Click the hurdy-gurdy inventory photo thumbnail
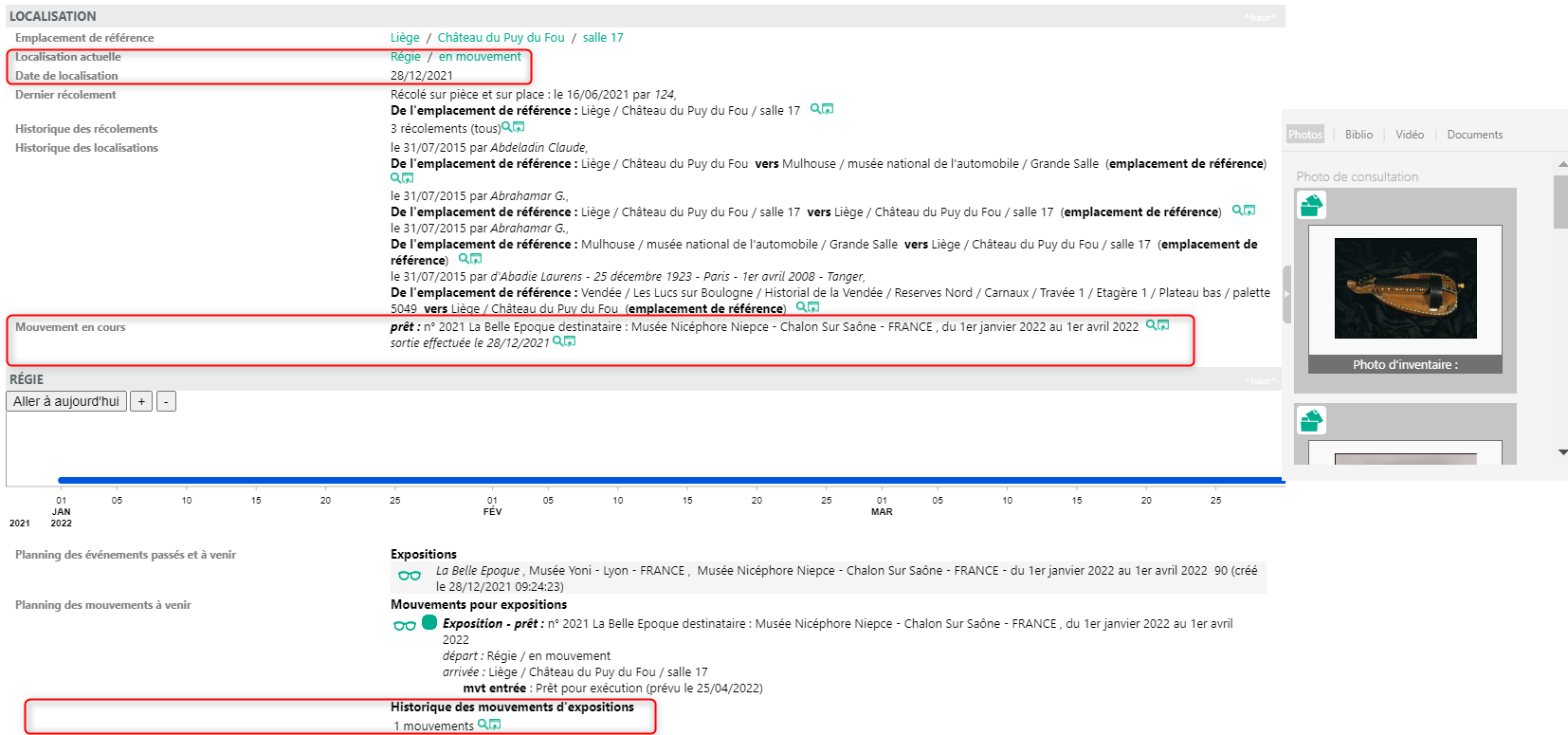This screenshot has width=1568, height=735. point(1405,288)
